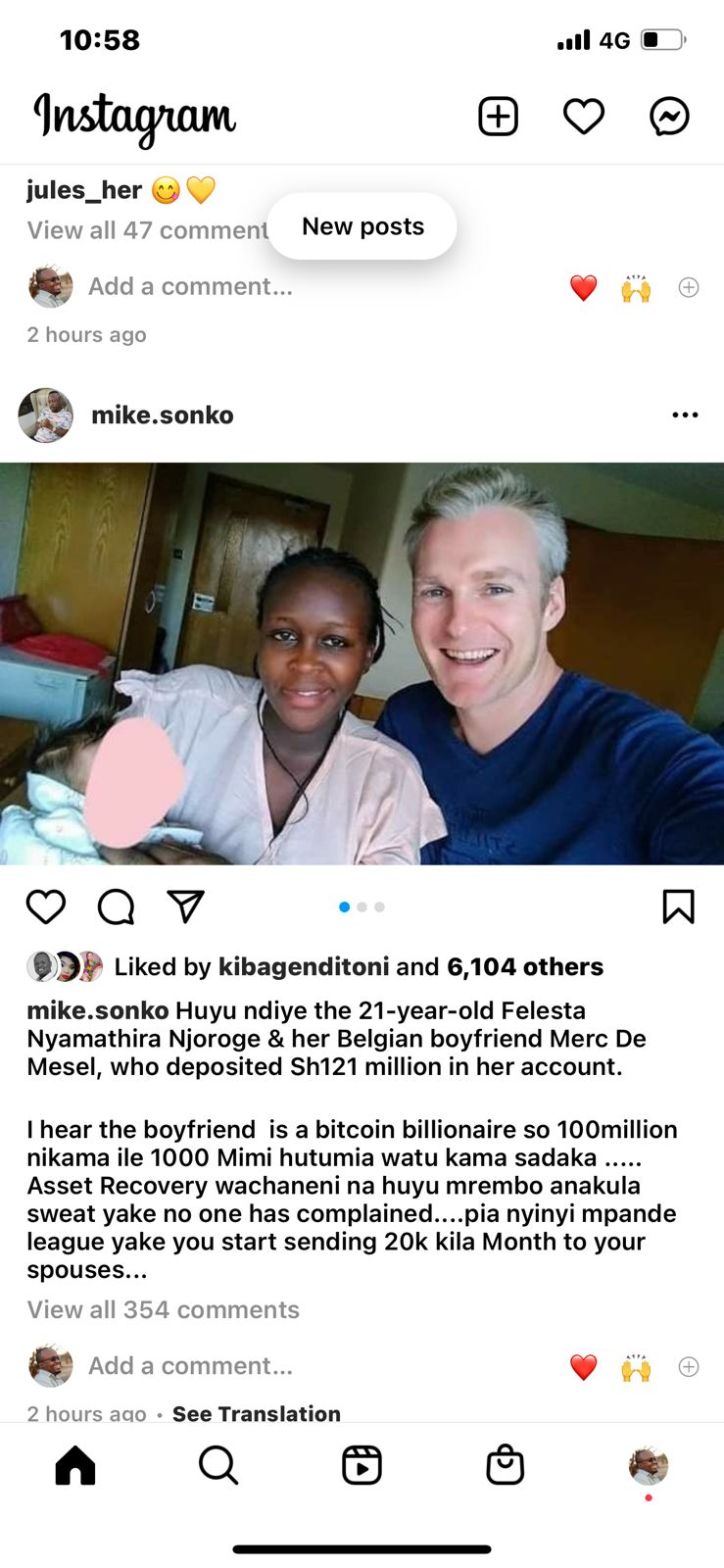
Task: Open Shop bag icon in bottom bar
Action: (506, 1466)
